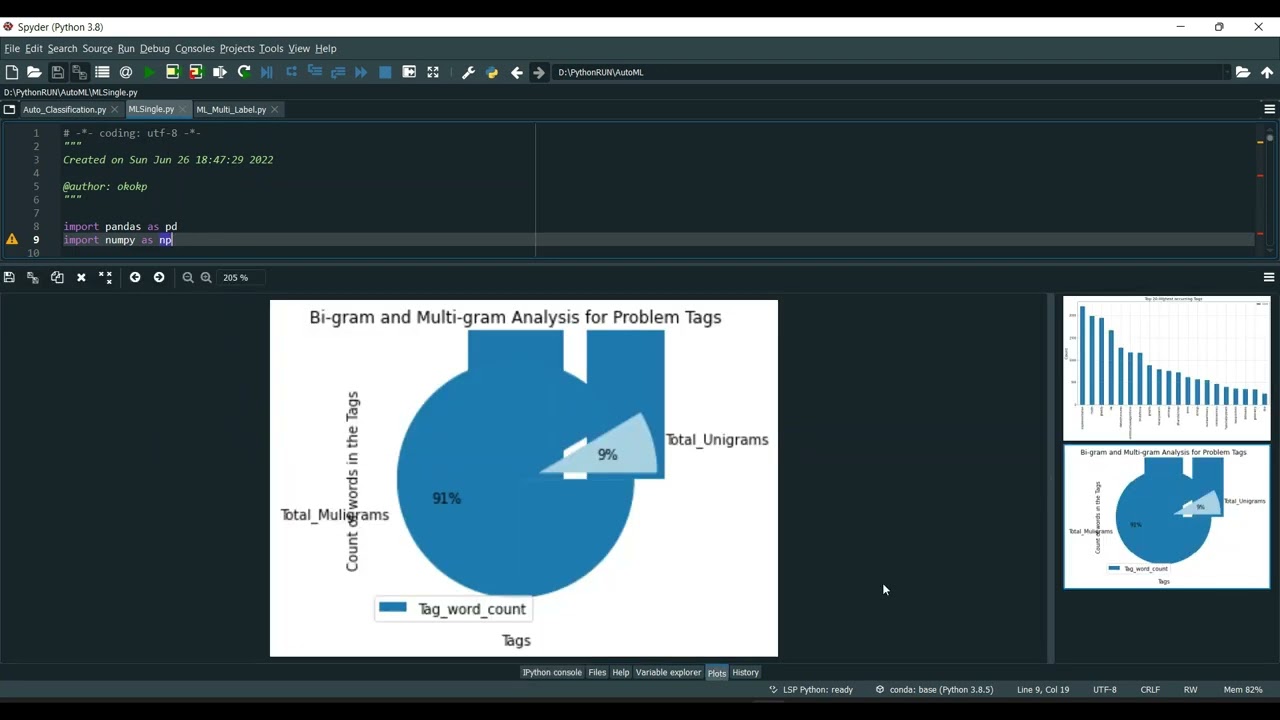This screenshot has height=720, width=1280.
Task: Remove the current plot with the X icon
Action: 81,277
